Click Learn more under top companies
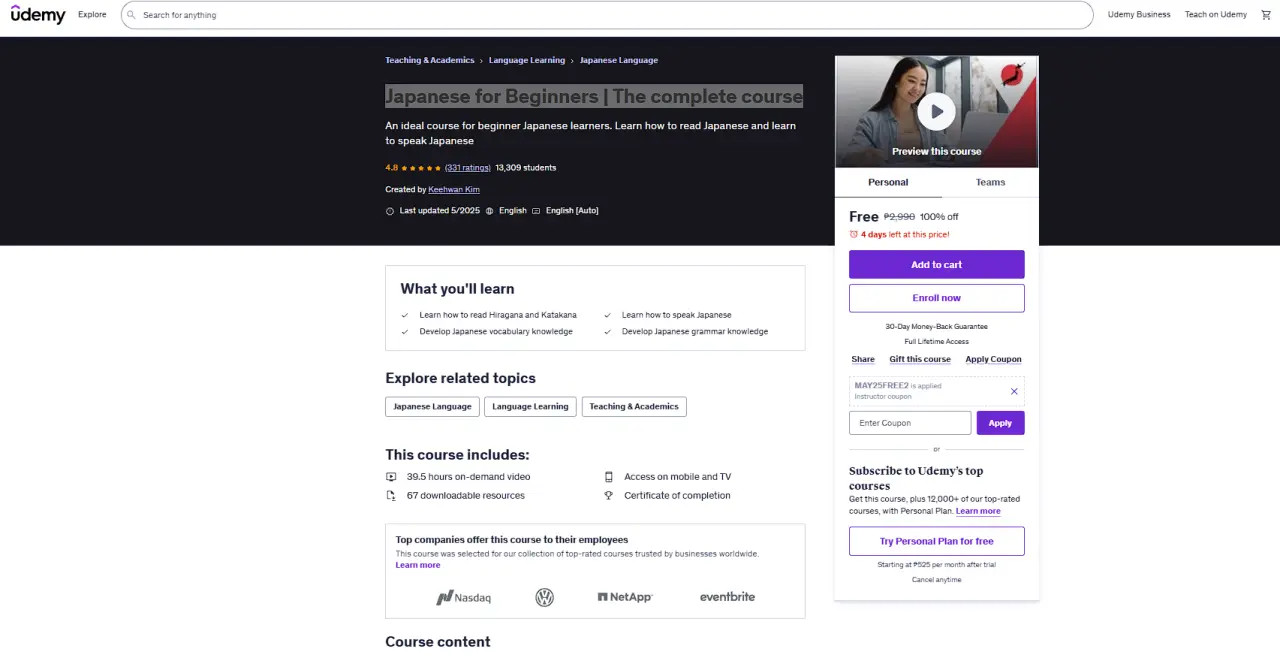 [x=418, y=565]
